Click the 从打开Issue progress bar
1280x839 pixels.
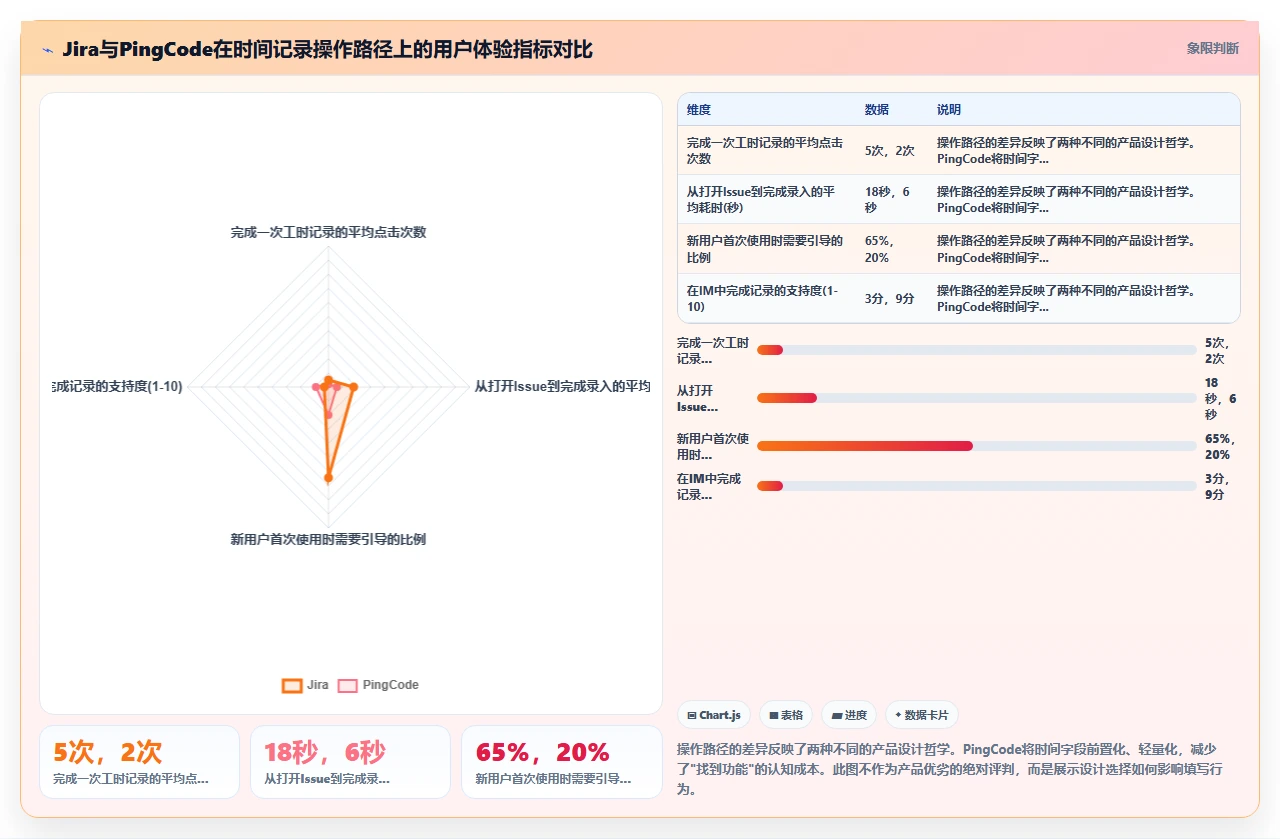pos(976,398)
